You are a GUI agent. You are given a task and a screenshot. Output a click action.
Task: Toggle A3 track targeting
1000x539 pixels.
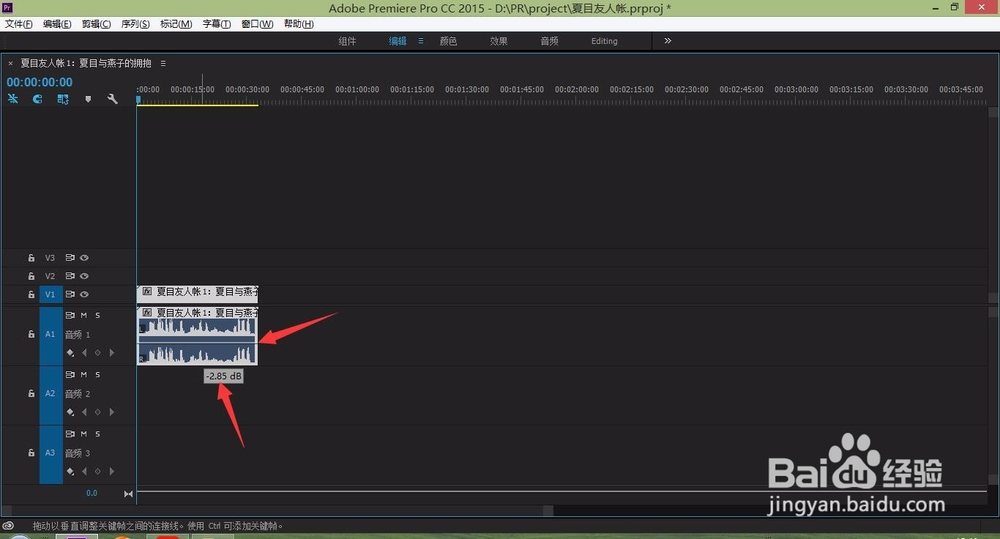50,453
